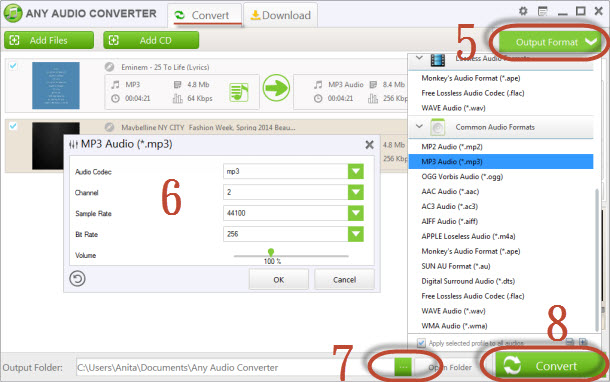Click the green browse dots button for output folder
Viewport: 610px width, 382px height.
pos(403,367)
